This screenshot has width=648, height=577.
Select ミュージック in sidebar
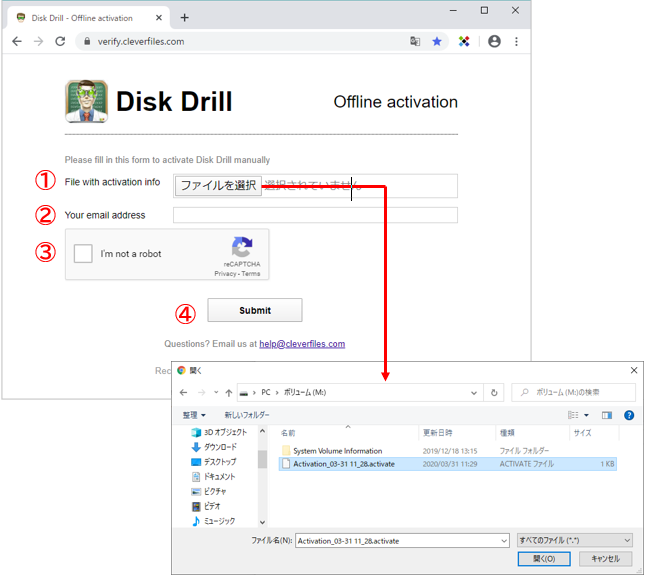click(x=214, y=521)
